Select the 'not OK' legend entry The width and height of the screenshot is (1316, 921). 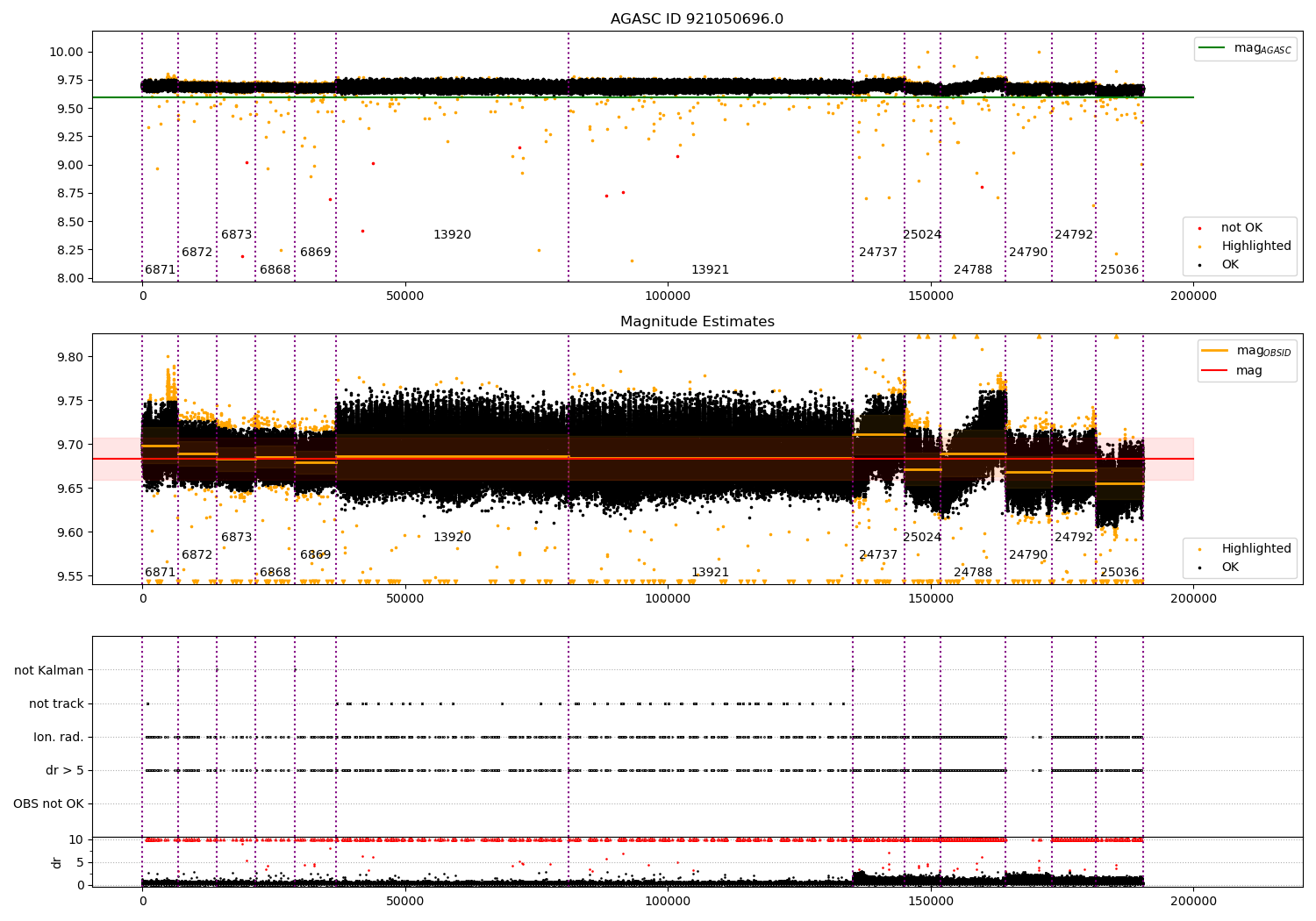coord(1241,228)
